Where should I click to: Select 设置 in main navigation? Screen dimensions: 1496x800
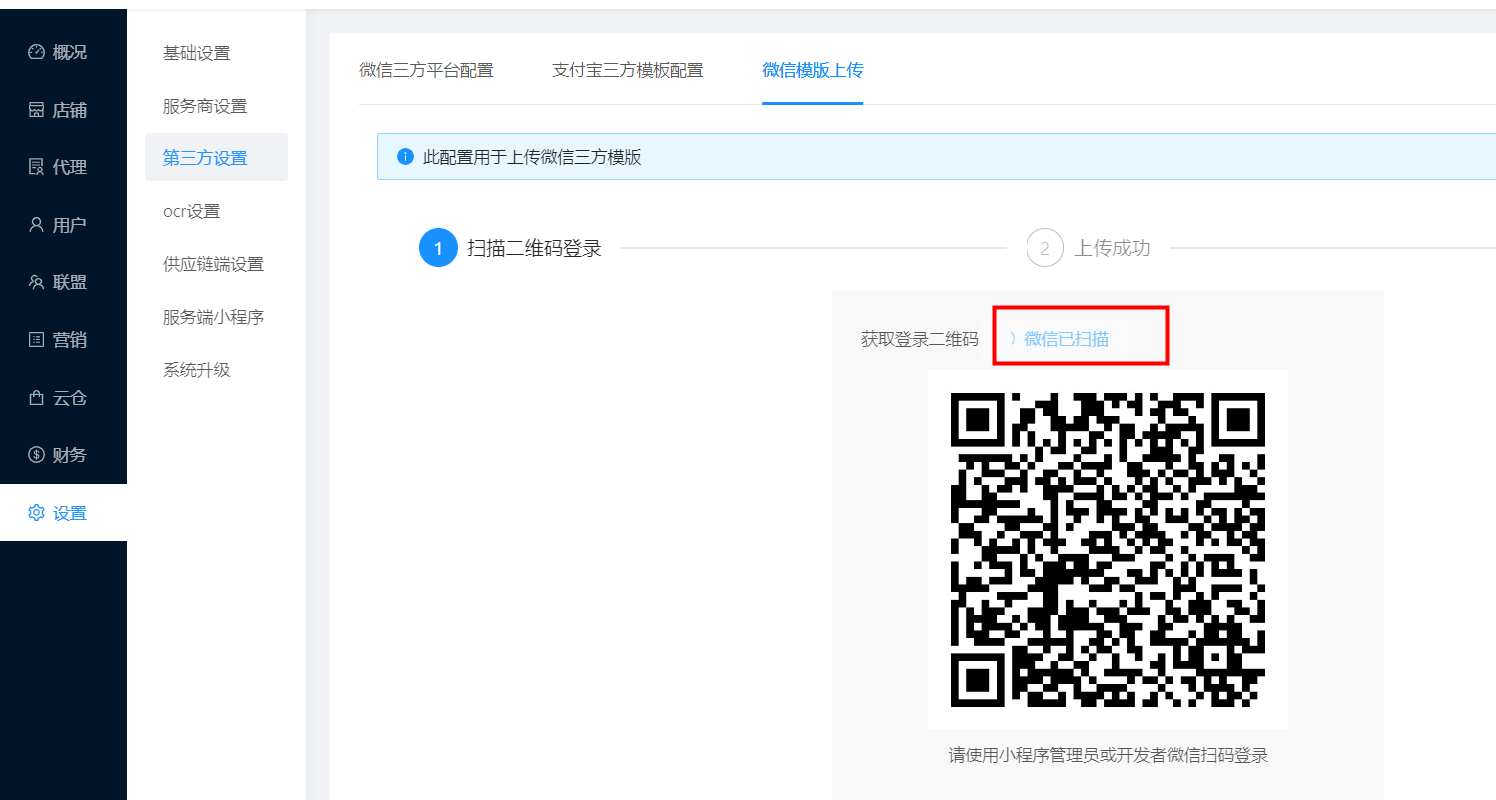tap(63, 513)
